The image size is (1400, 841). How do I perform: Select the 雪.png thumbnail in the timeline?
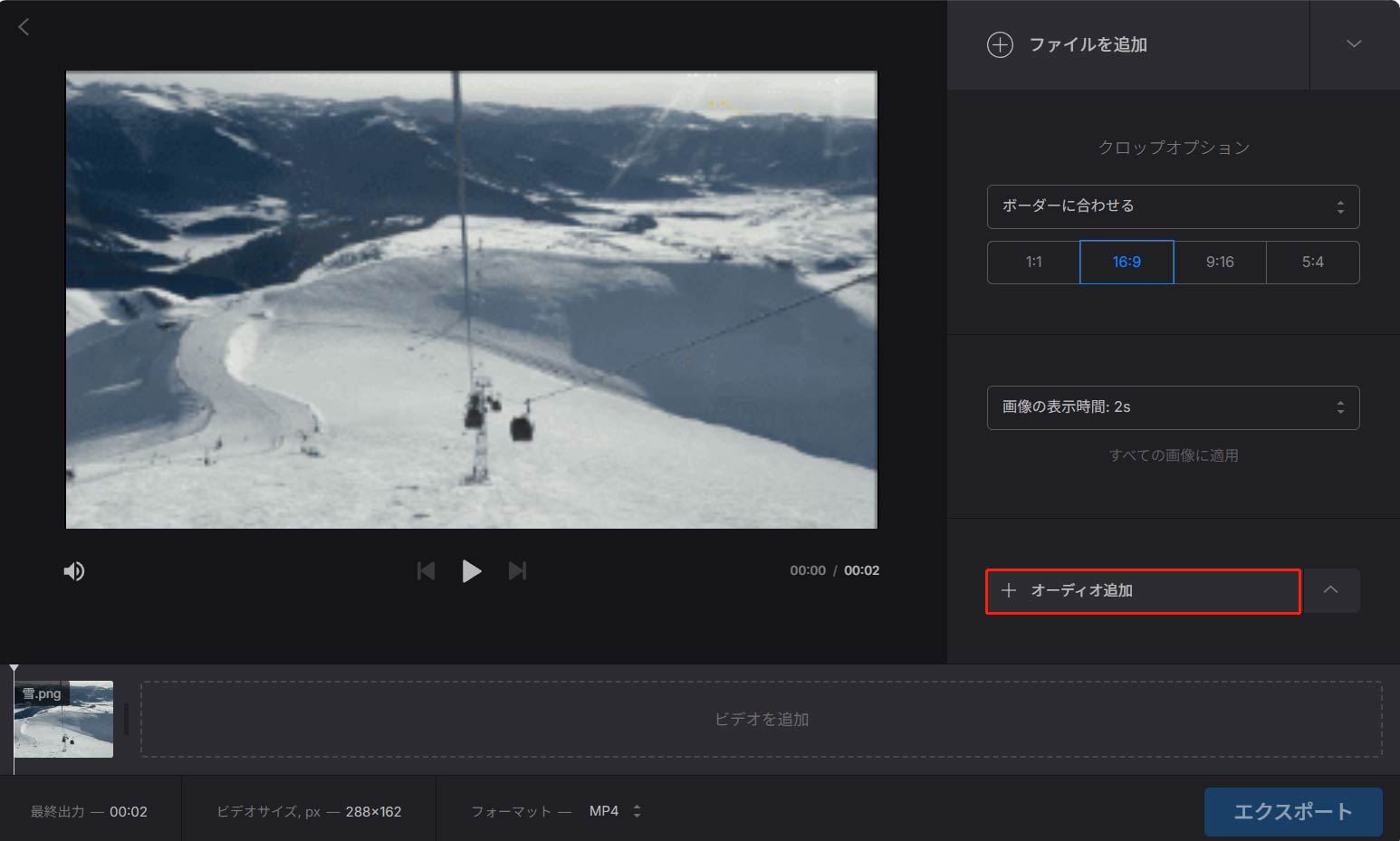62,719
